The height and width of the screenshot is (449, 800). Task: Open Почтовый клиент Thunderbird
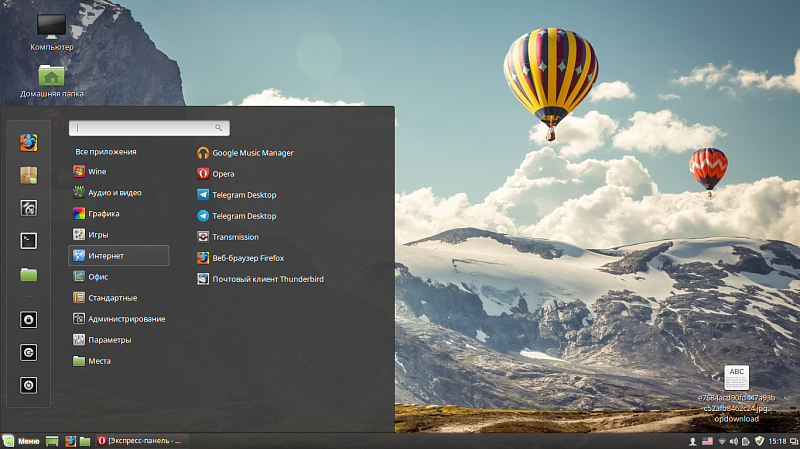coord(267,279)
